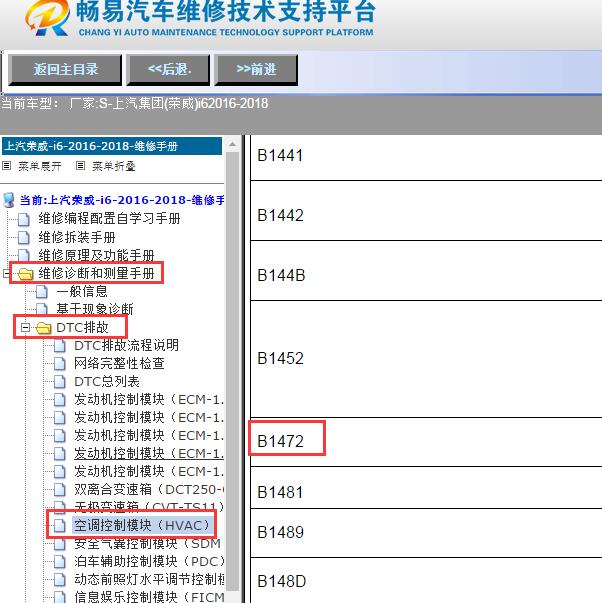602x603 pixels.
Task: Click document icon of 空调控制模块（HVAC）
Action: (x=60, y=526)
